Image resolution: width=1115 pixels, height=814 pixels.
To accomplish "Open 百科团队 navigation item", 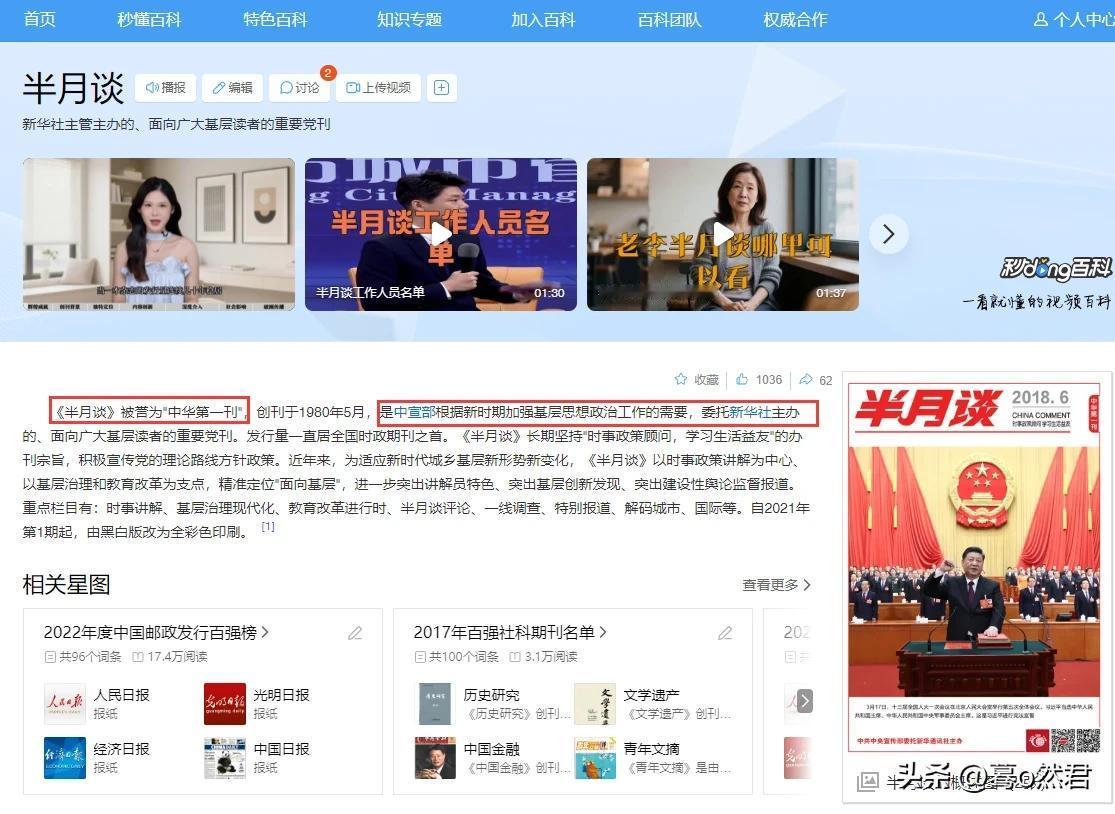I will pyautogui.click(x=669, y=19).
